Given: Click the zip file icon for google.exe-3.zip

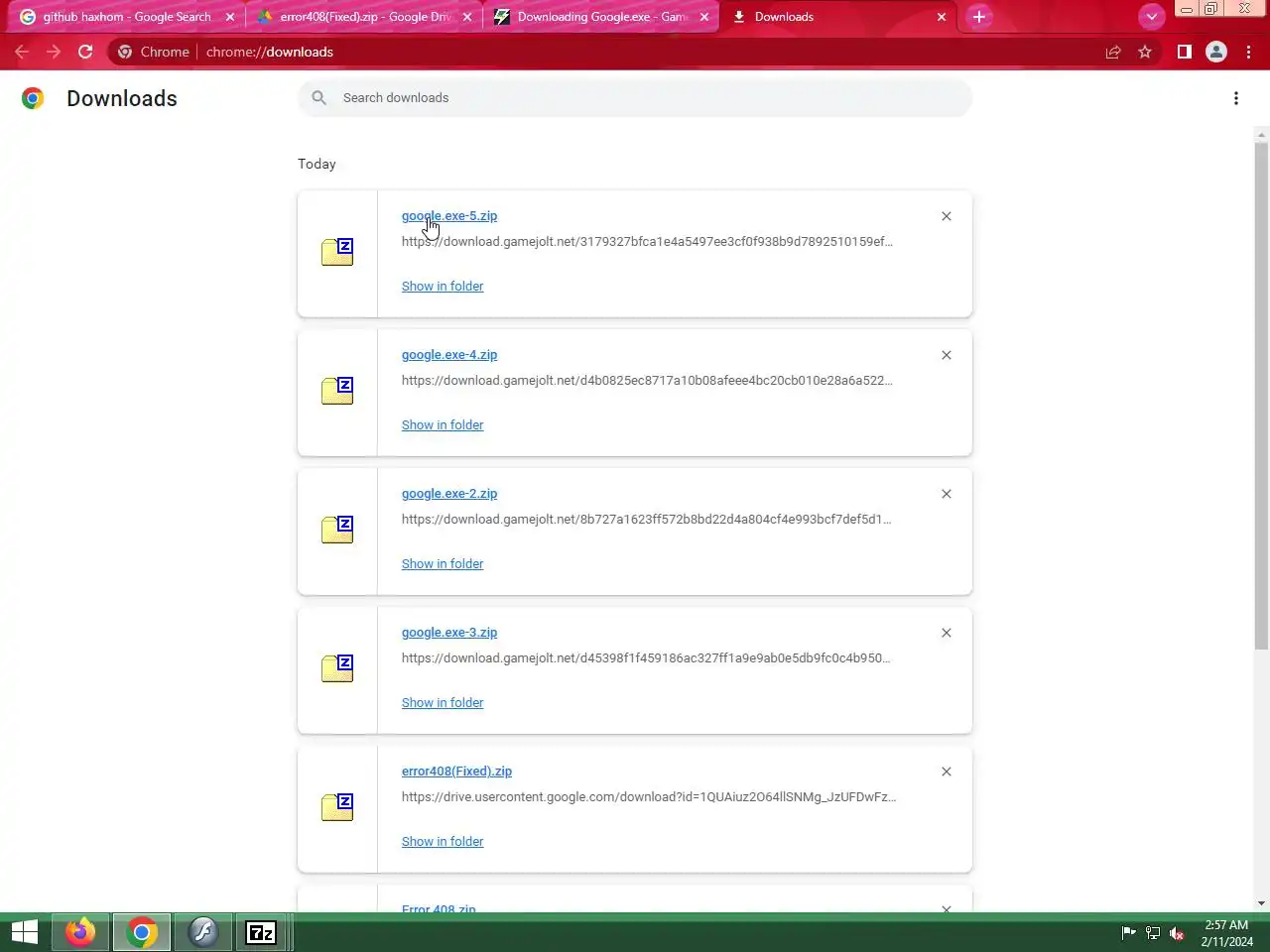Looking at the screenshot, I should [337, 668].
